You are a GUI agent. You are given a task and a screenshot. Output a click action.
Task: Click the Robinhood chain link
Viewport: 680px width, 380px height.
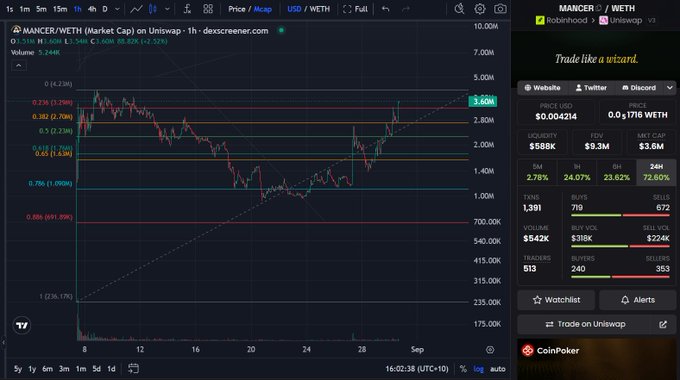562,20
